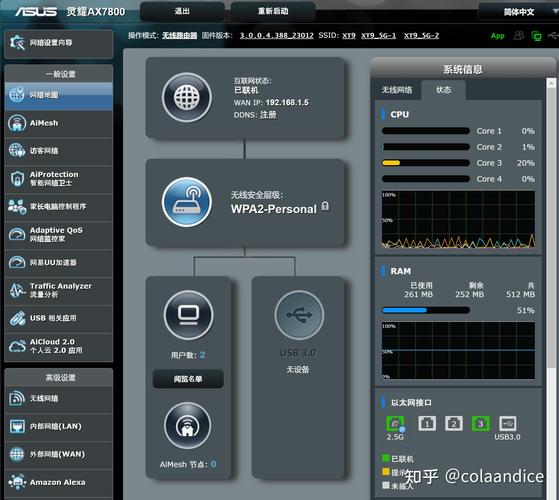Click the 重新启动 (Reboot) button

pos(273,11)
